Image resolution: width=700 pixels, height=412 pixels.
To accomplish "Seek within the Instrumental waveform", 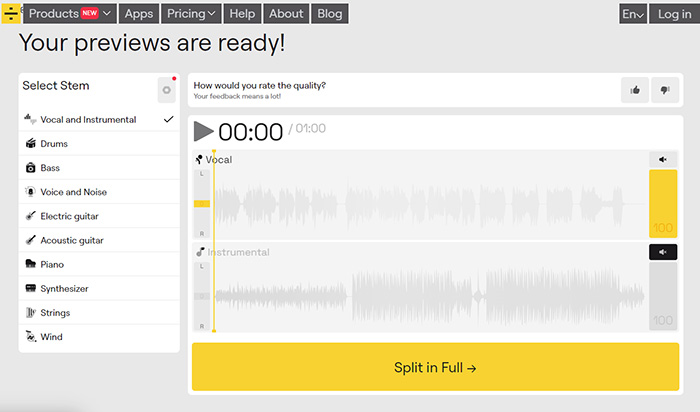I will (x=429, y=296).
